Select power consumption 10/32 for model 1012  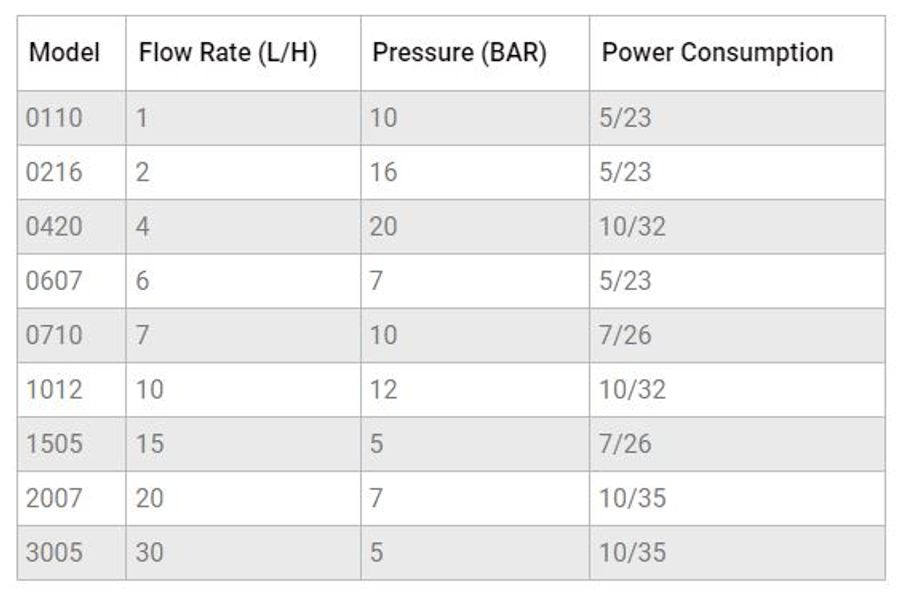[632, 389]
